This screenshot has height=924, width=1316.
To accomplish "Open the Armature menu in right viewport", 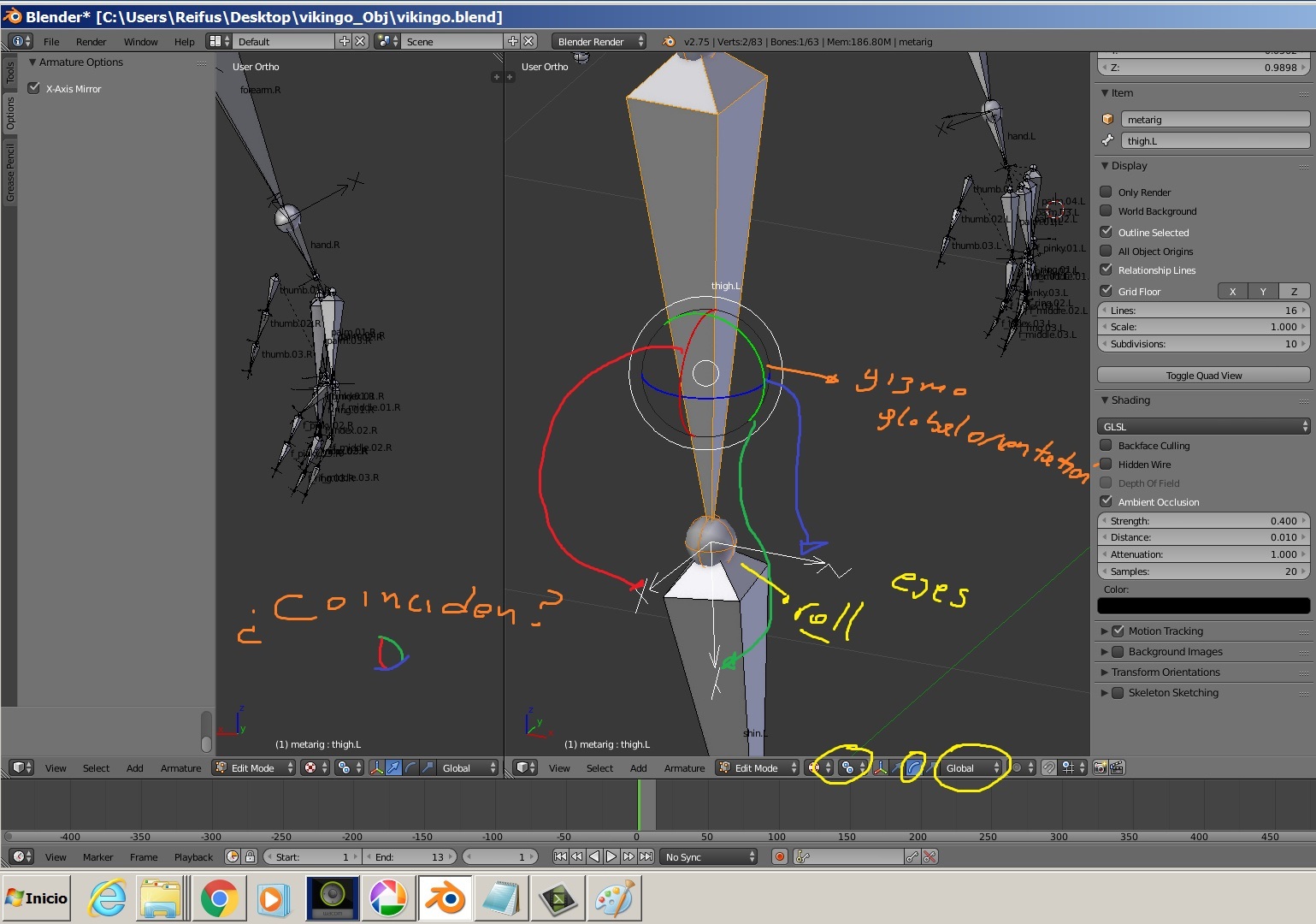I will pos(684,767).
